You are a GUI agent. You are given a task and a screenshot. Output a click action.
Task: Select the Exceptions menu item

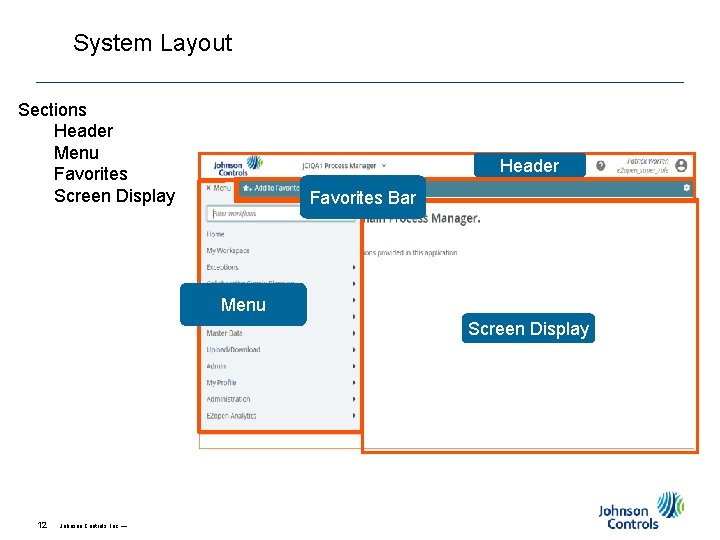click(x=222, y=267)
